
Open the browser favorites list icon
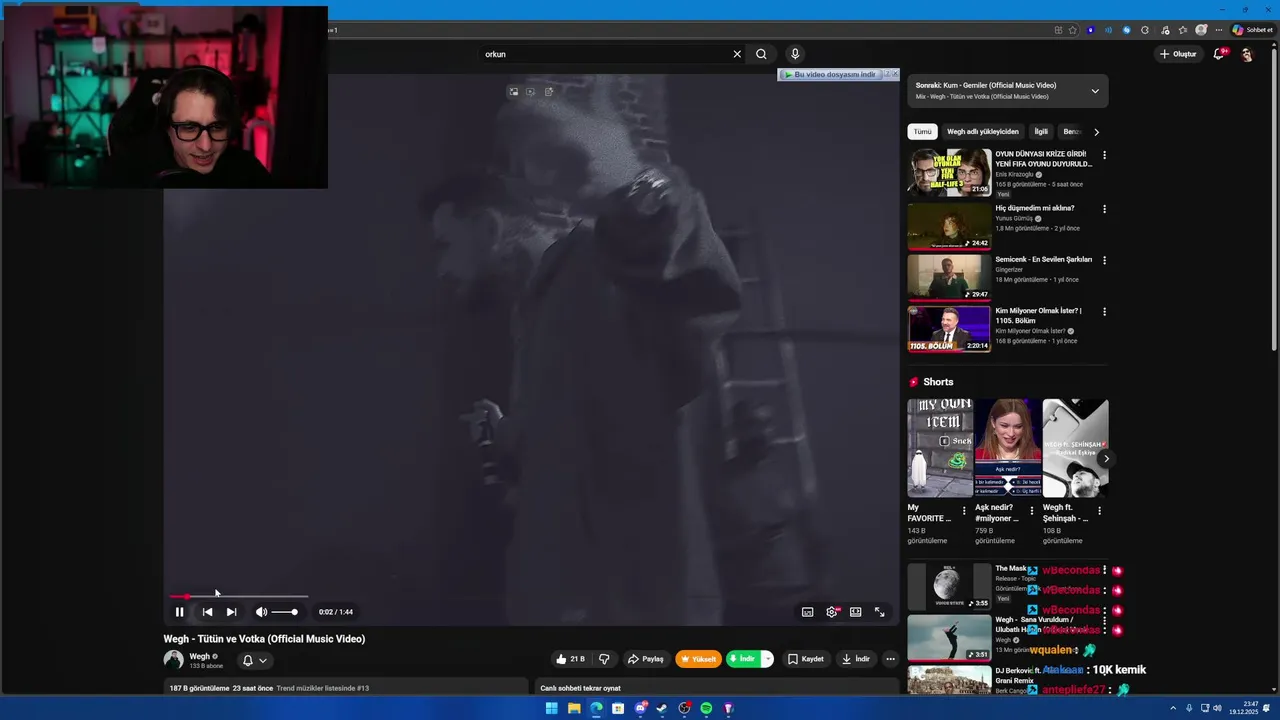[x=1182, y=30]
